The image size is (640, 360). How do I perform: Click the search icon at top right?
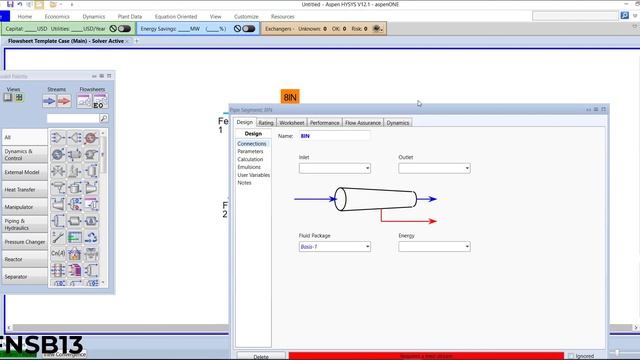624,16
